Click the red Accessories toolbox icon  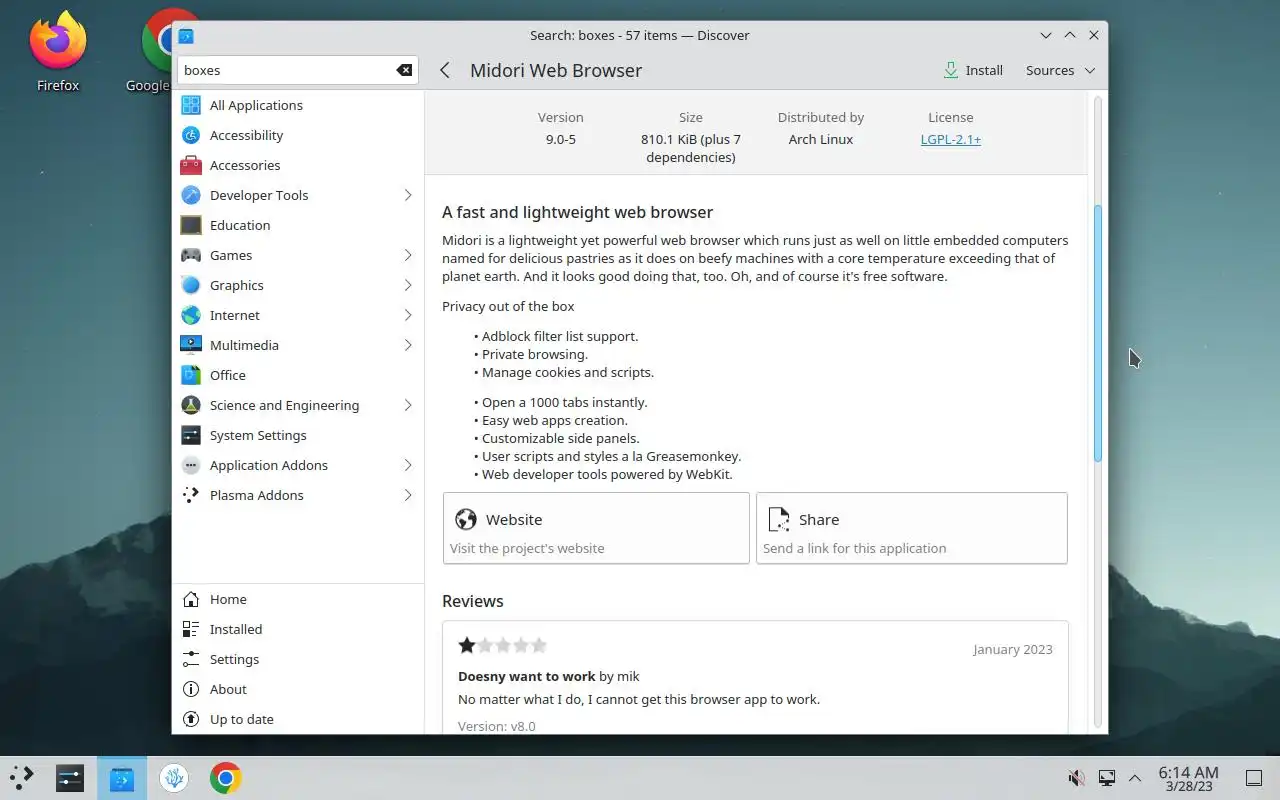click(x=191, y=165)
